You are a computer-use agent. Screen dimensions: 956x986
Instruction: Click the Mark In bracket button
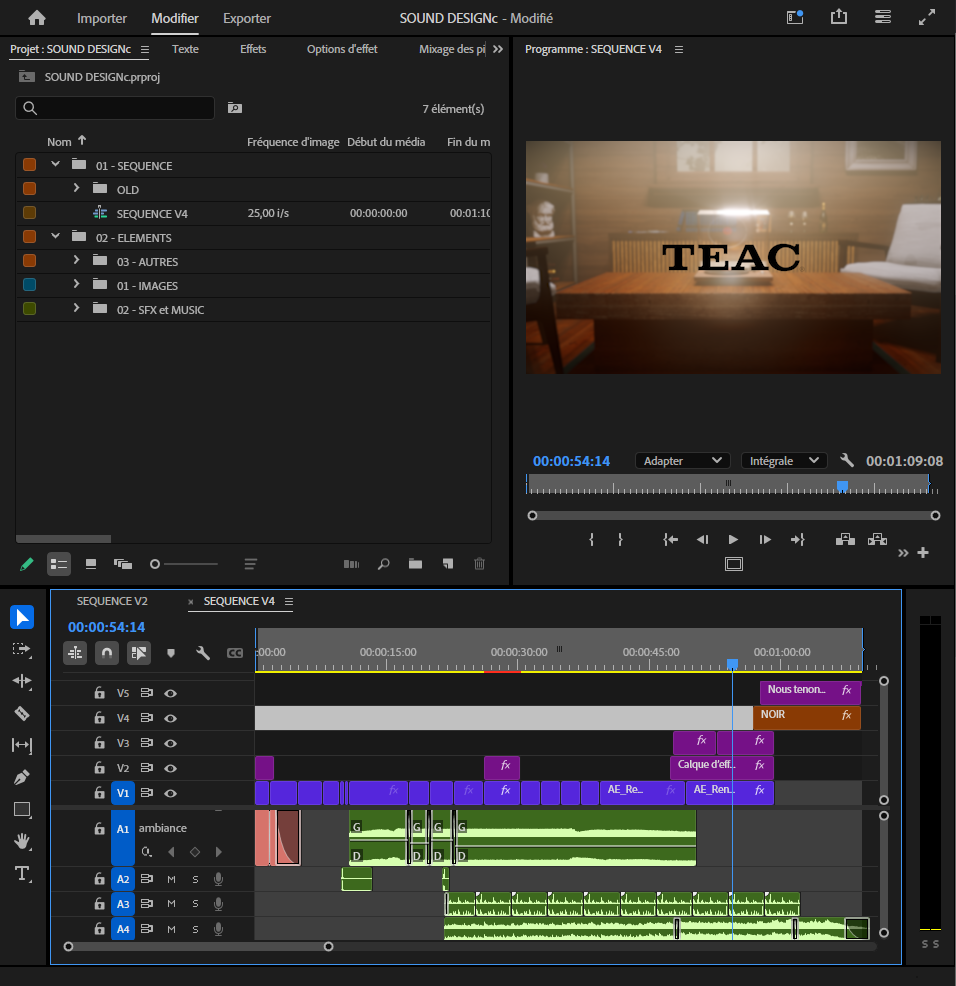click(x=590, y=539)
